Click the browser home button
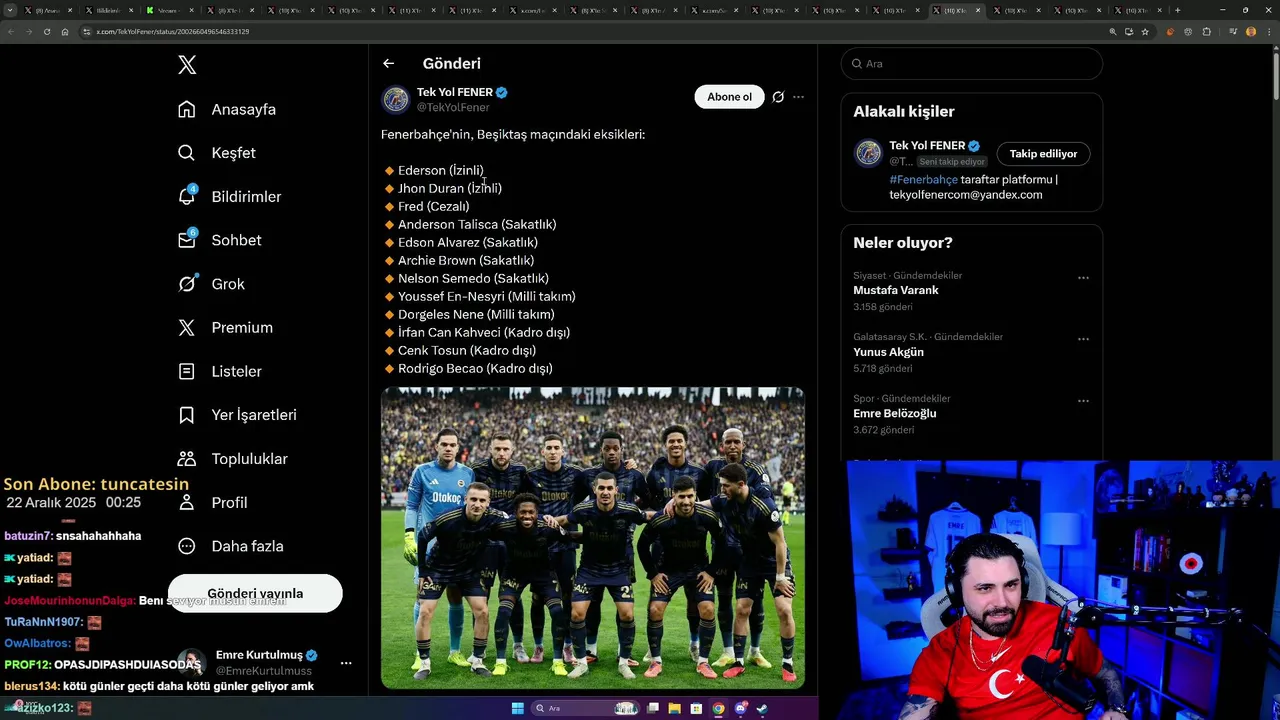Image resolution: width=1280 pixels, height=720 pixels. click(x=65, y=31)
